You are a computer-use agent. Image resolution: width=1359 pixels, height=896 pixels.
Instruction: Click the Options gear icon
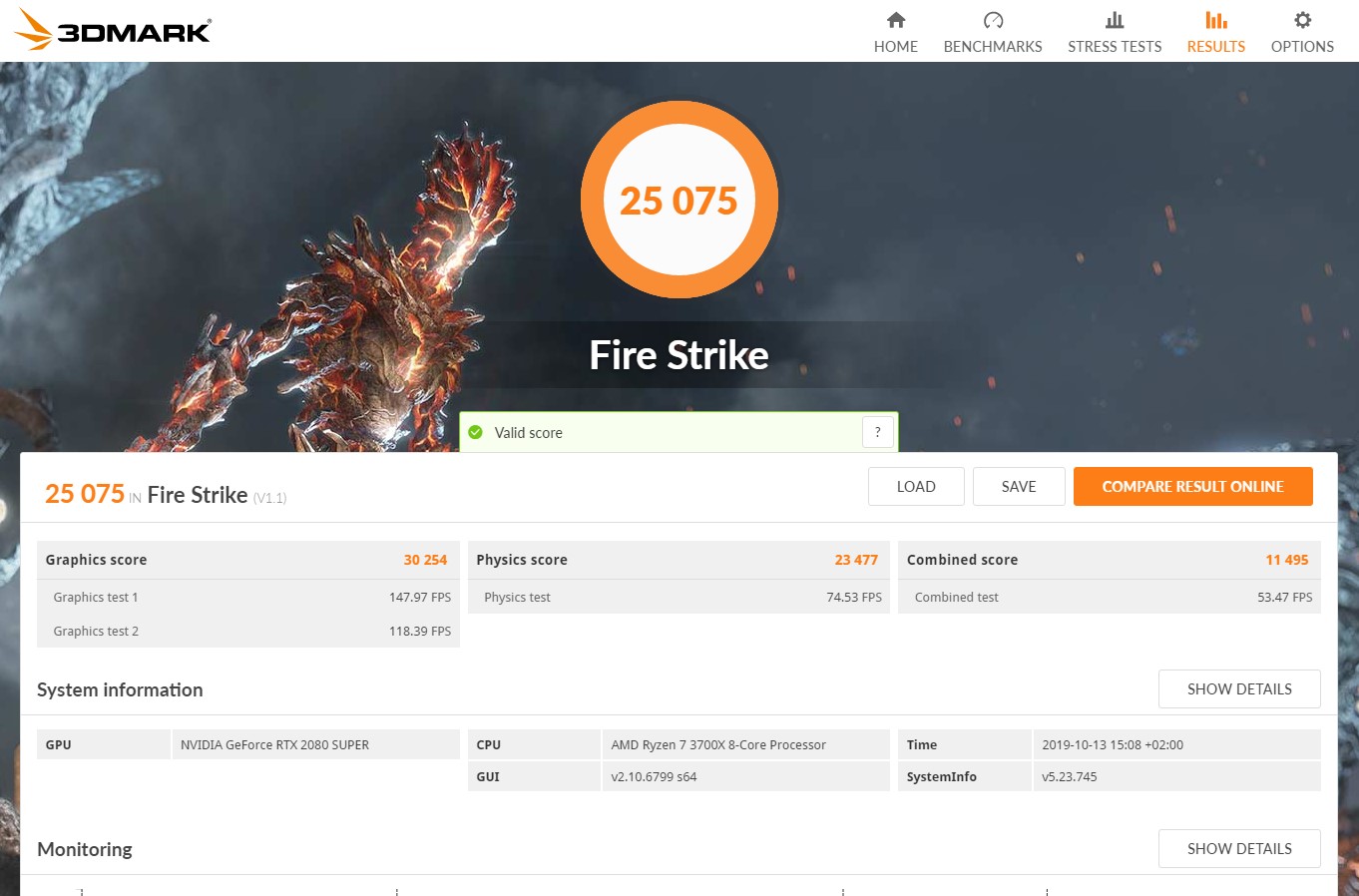[x=1302, y=20]
